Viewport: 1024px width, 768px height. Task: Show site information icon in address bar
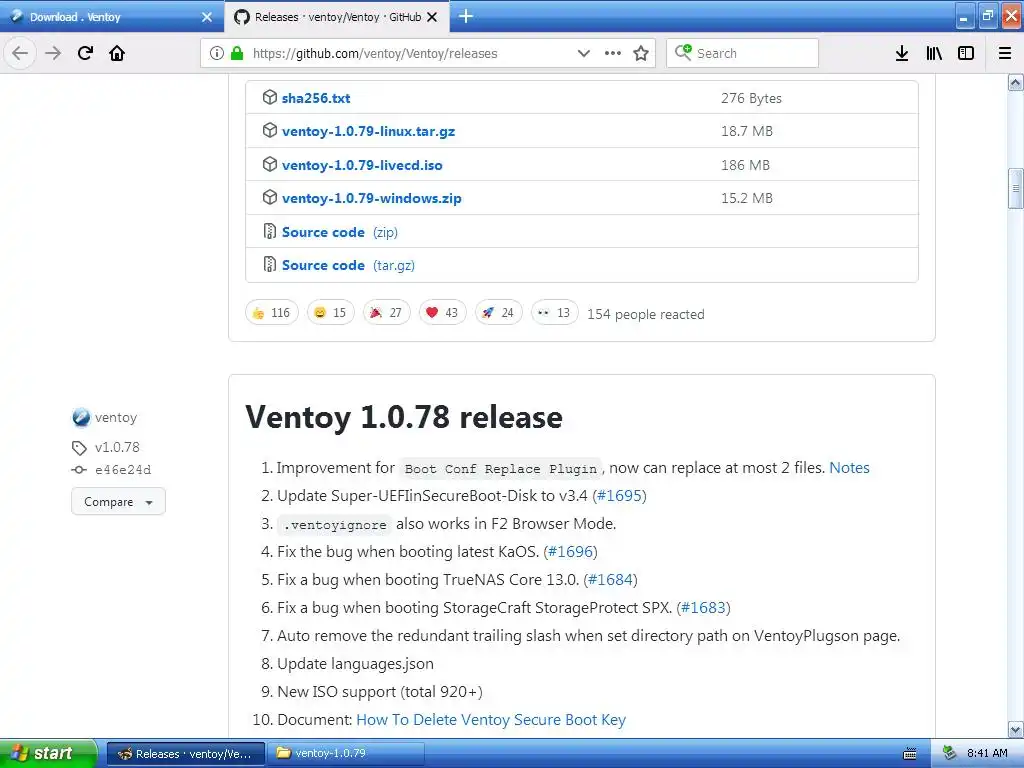tap(216, 54)
